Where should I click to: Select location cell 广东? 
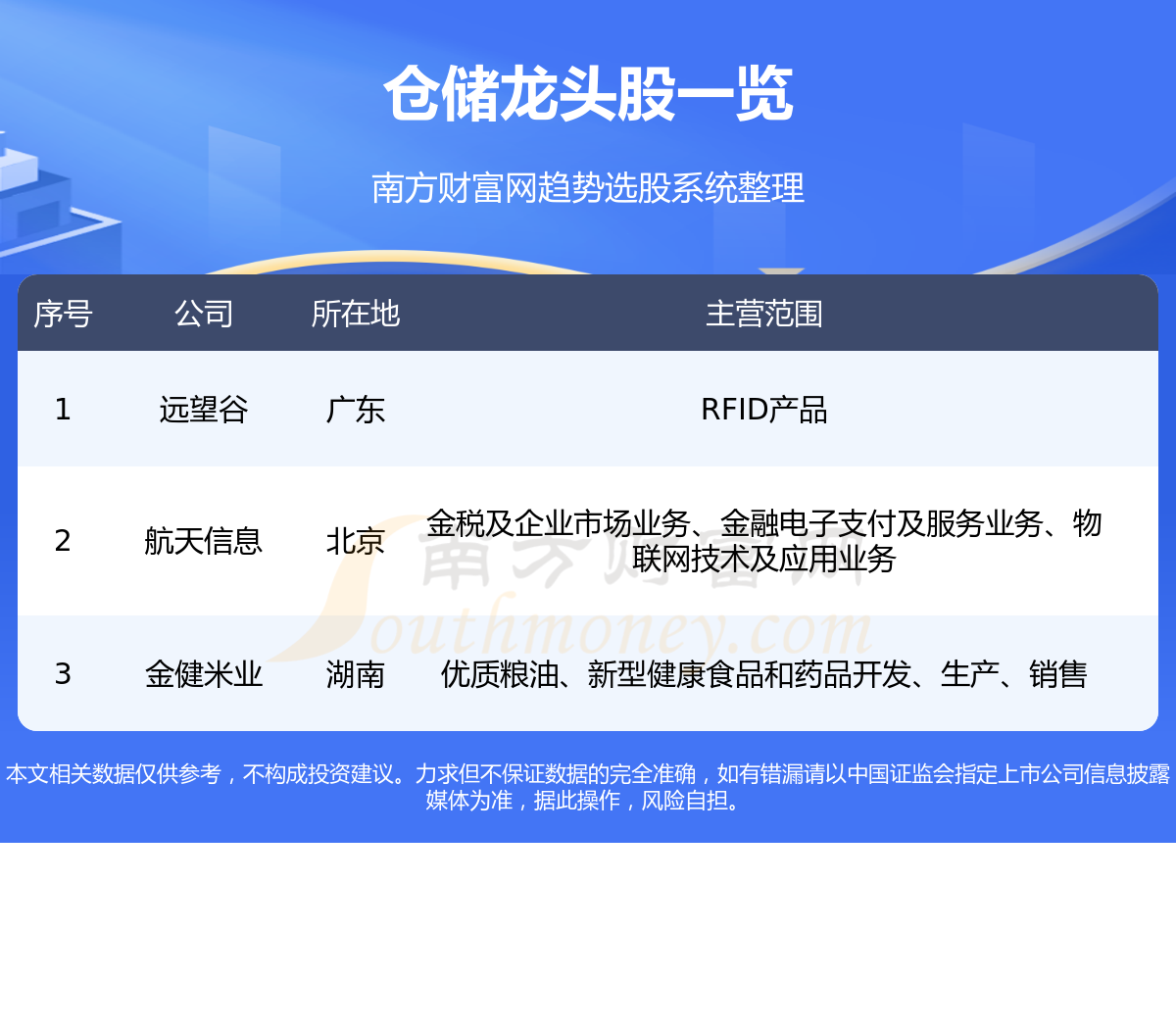click(356, 409)
